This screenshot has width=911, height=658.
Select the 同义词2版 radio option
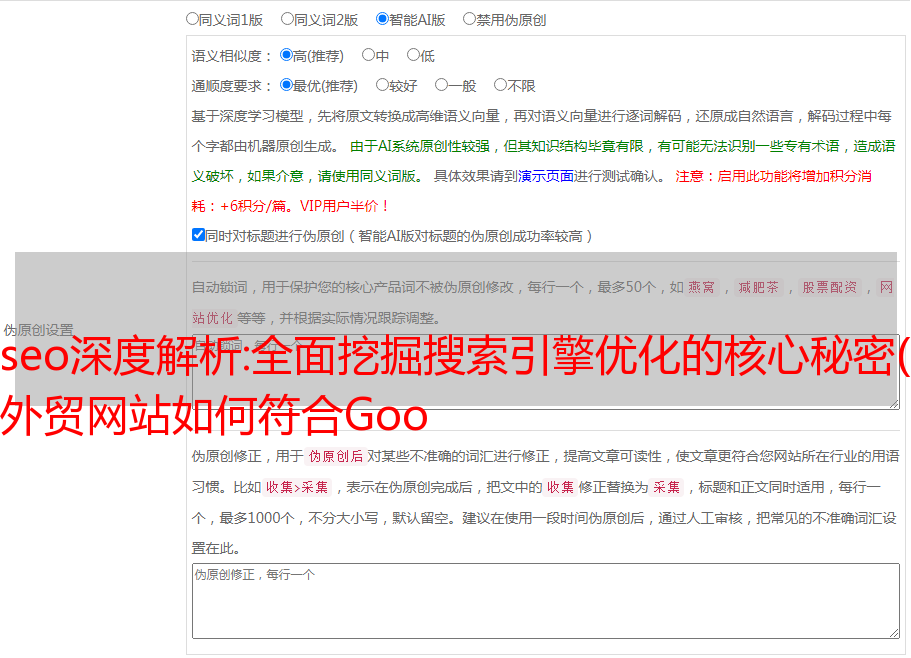pyautogui.click(x=287, y=19)
